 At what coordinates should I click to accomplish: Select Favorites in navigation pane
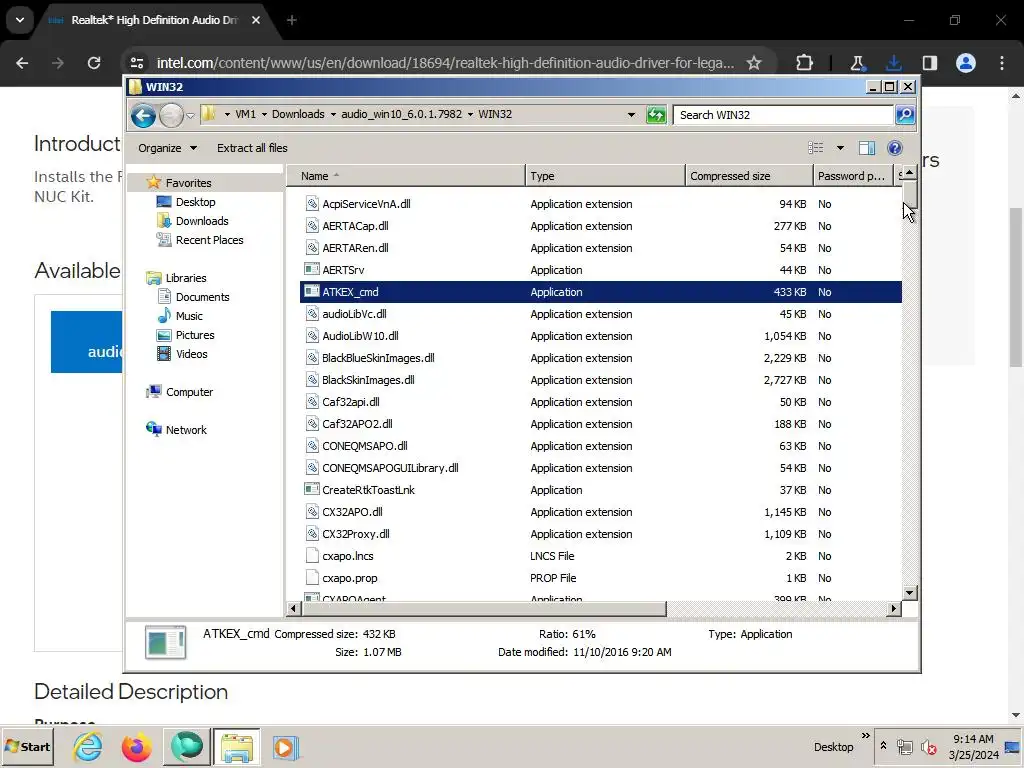tap(188, 183)
